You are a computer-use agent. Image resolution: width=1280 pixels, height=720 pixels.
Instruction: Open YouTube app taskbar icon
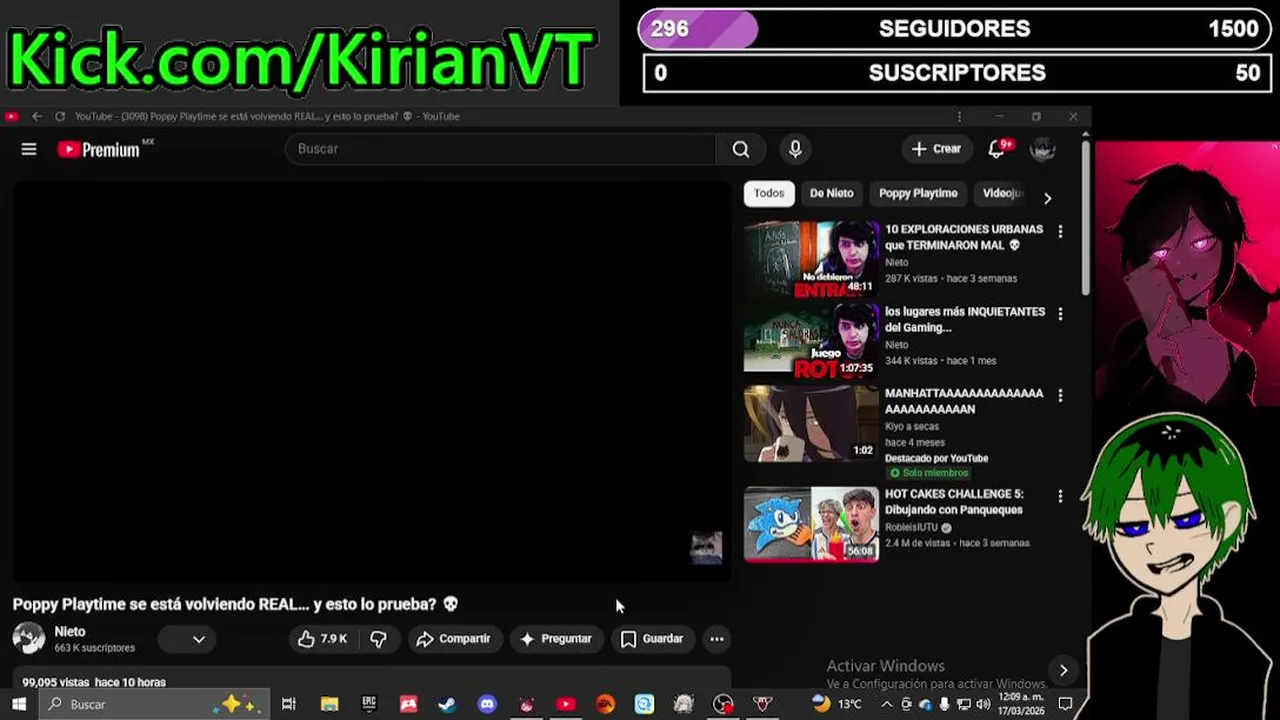click(x=566, y=704)
